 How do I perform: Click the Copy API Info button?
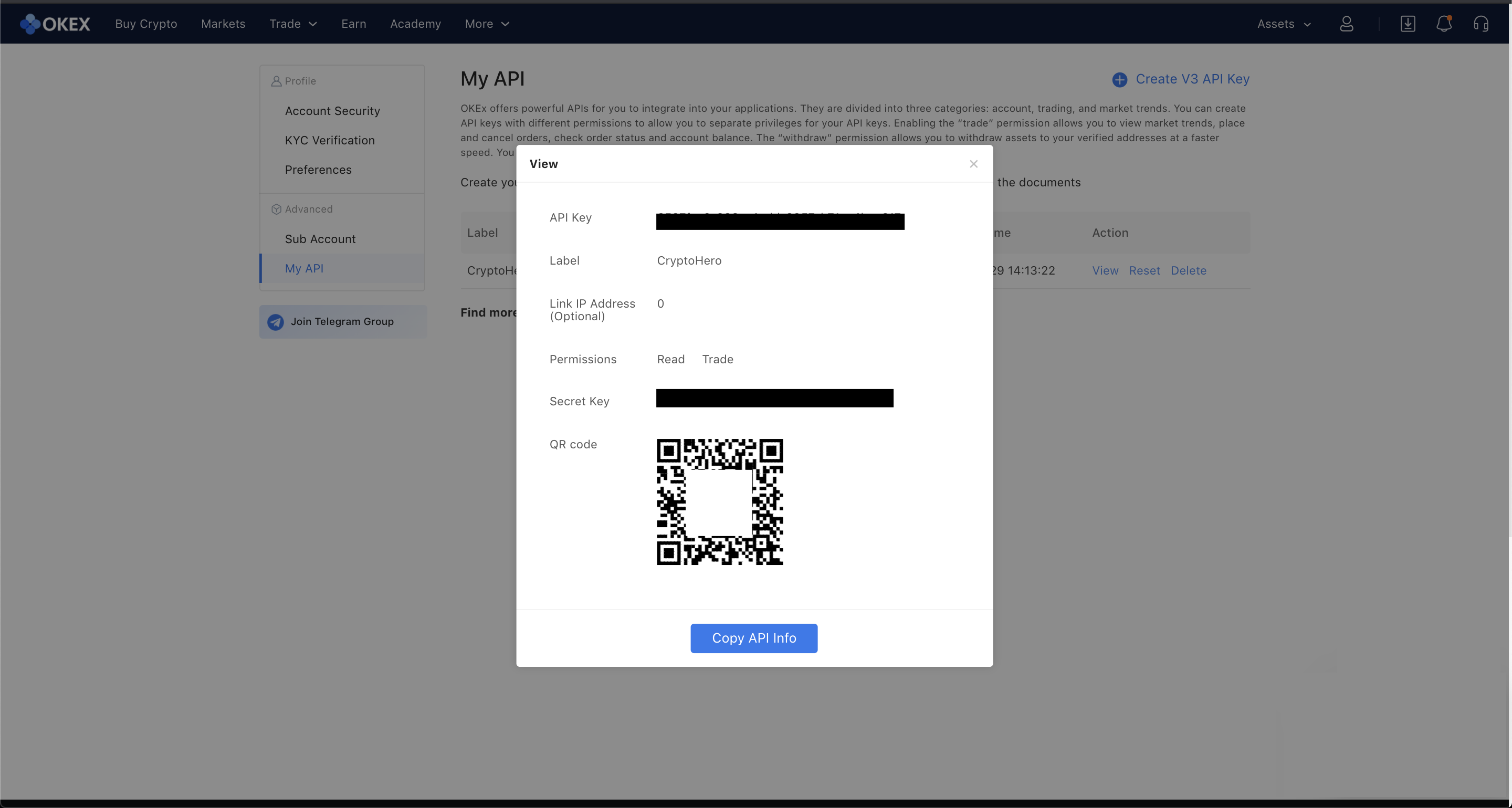pyautogui.click(x=754, y=638)
